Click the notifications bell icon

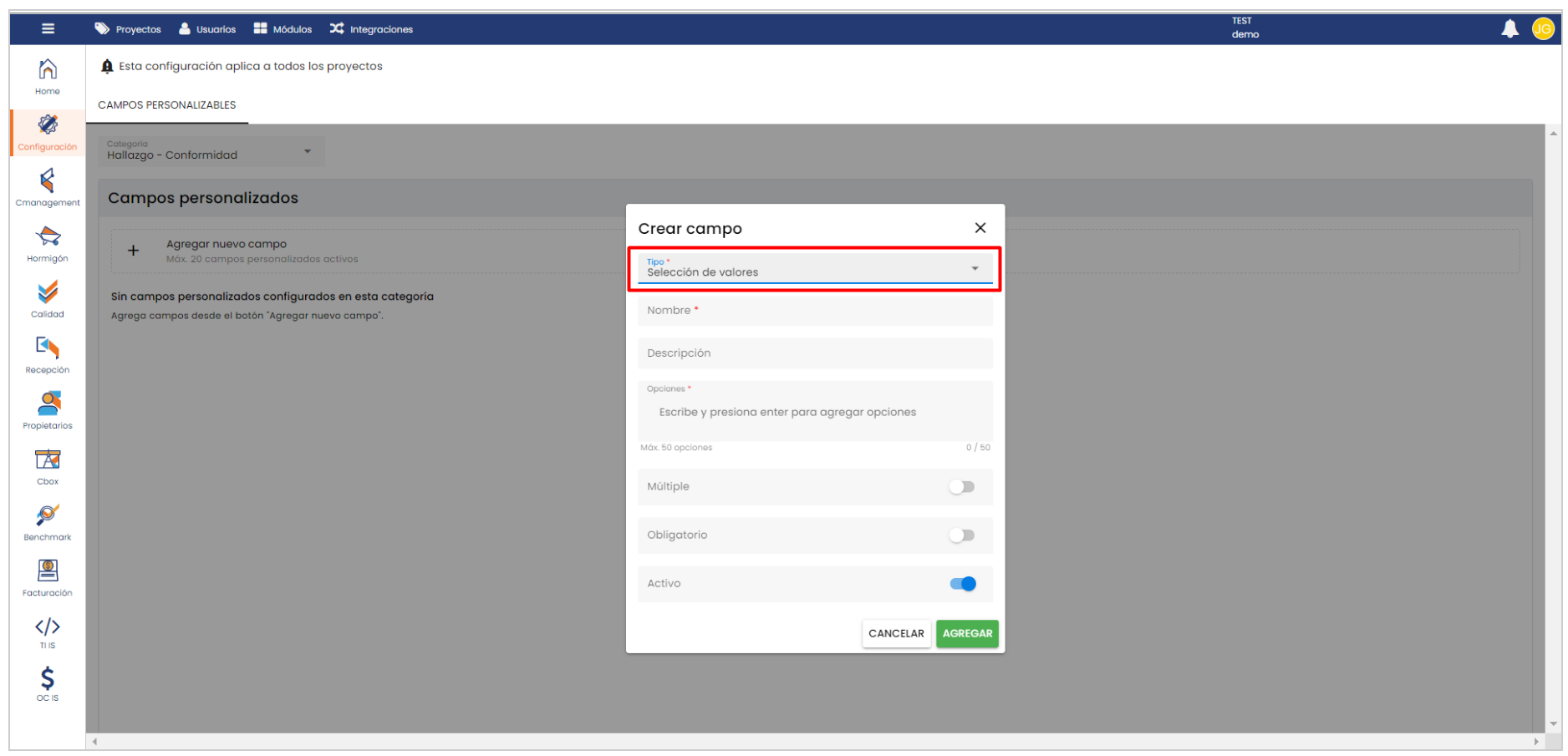tap(1509, 29)
